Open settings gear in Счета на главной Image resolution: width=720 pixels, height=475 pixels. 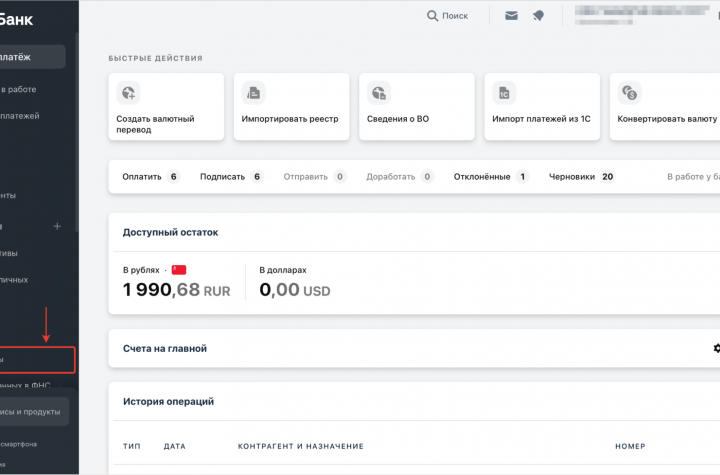[715, 348]
